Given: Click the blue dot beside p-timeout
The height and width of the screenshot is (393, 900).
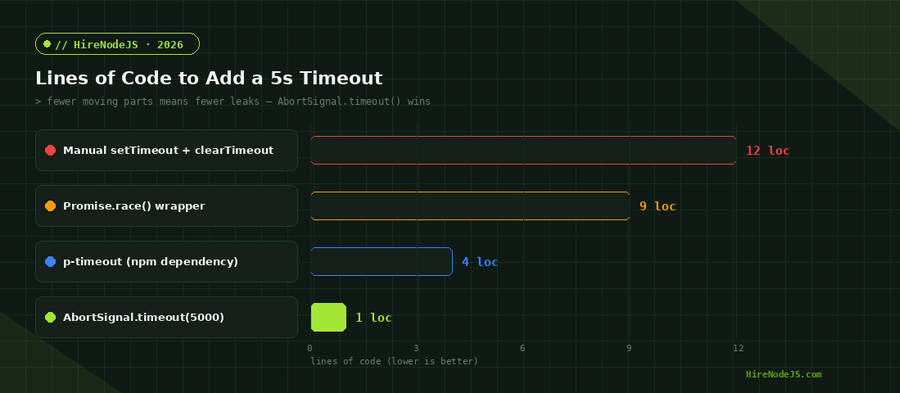Looking at the screenshot, I should click(51, 262).
